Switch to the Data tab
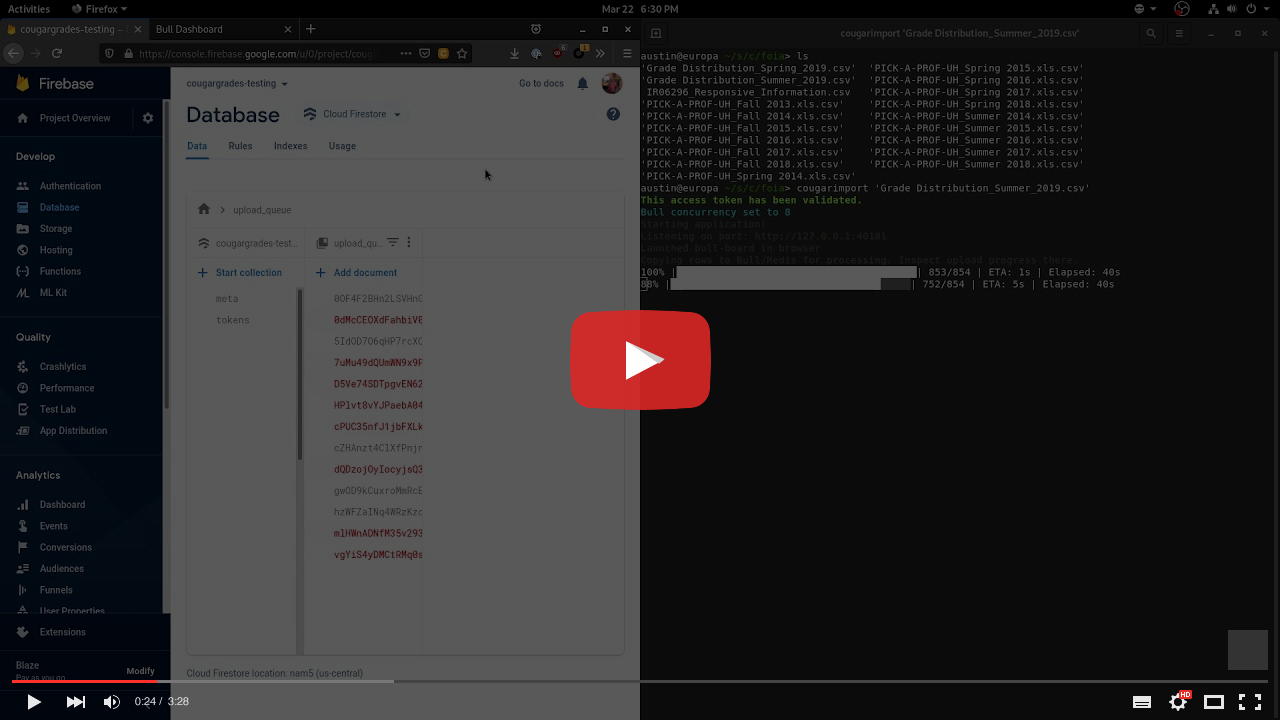 tap(197, 146)
